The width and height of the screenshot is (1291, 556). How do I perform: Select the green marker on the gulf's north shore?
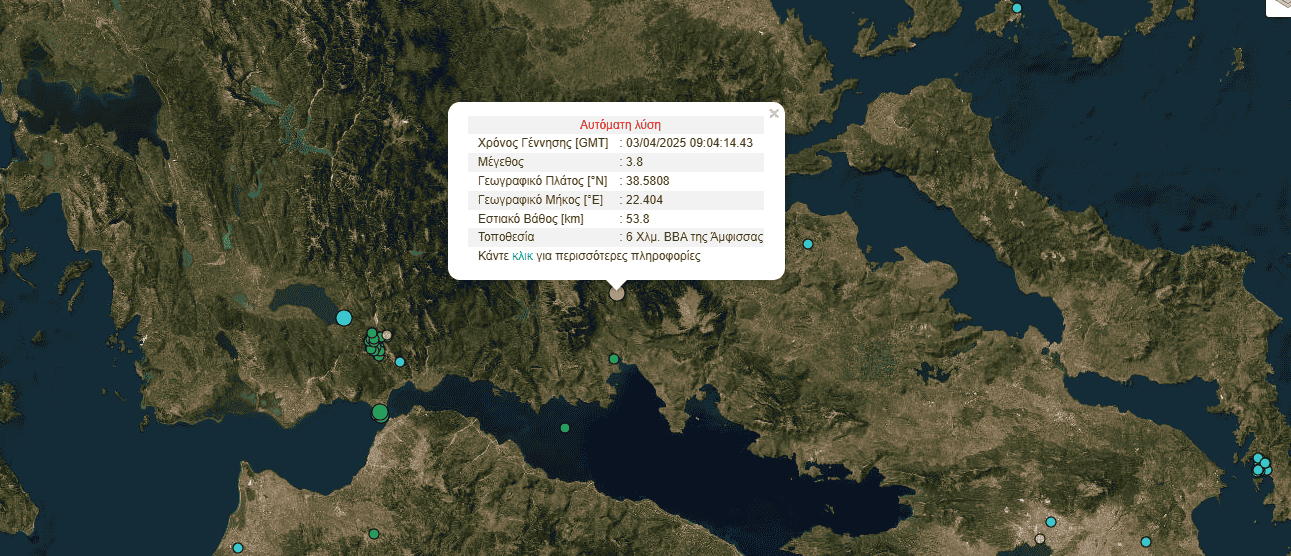[615, 359]
